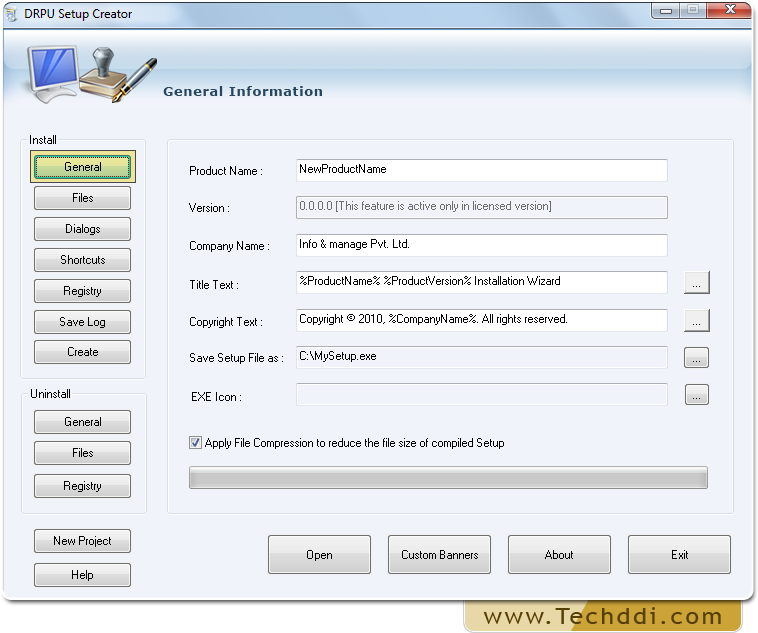Open the Save Log section
The height and width of the screenshot is (633, 758).
point(82,322)
